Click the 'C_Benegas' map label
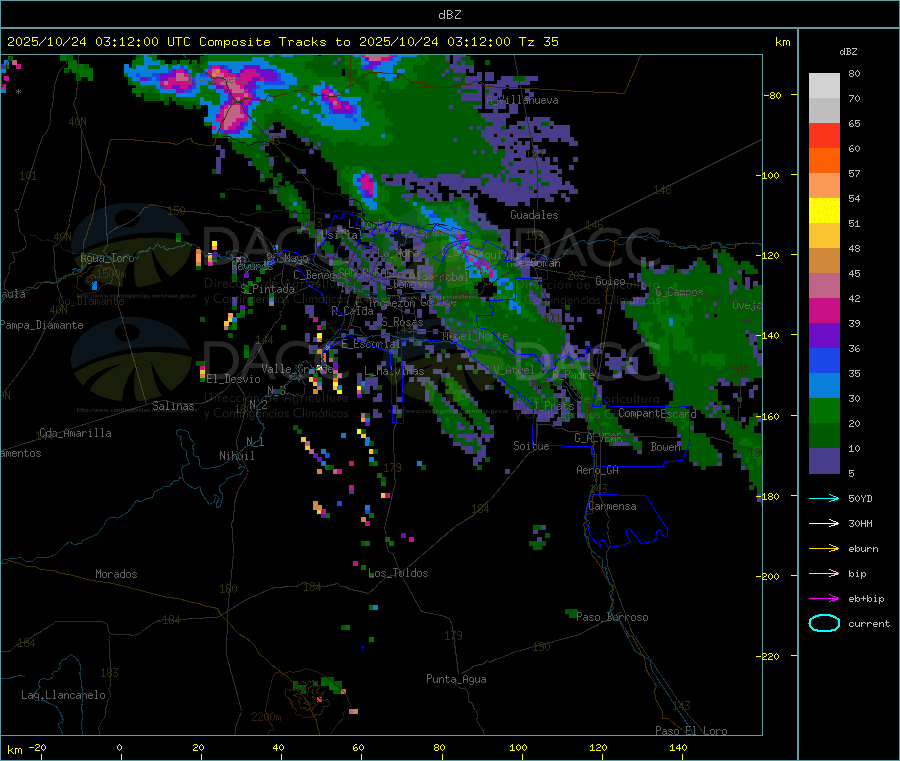The width and height of the screenshot is (900, 761). 320,275
